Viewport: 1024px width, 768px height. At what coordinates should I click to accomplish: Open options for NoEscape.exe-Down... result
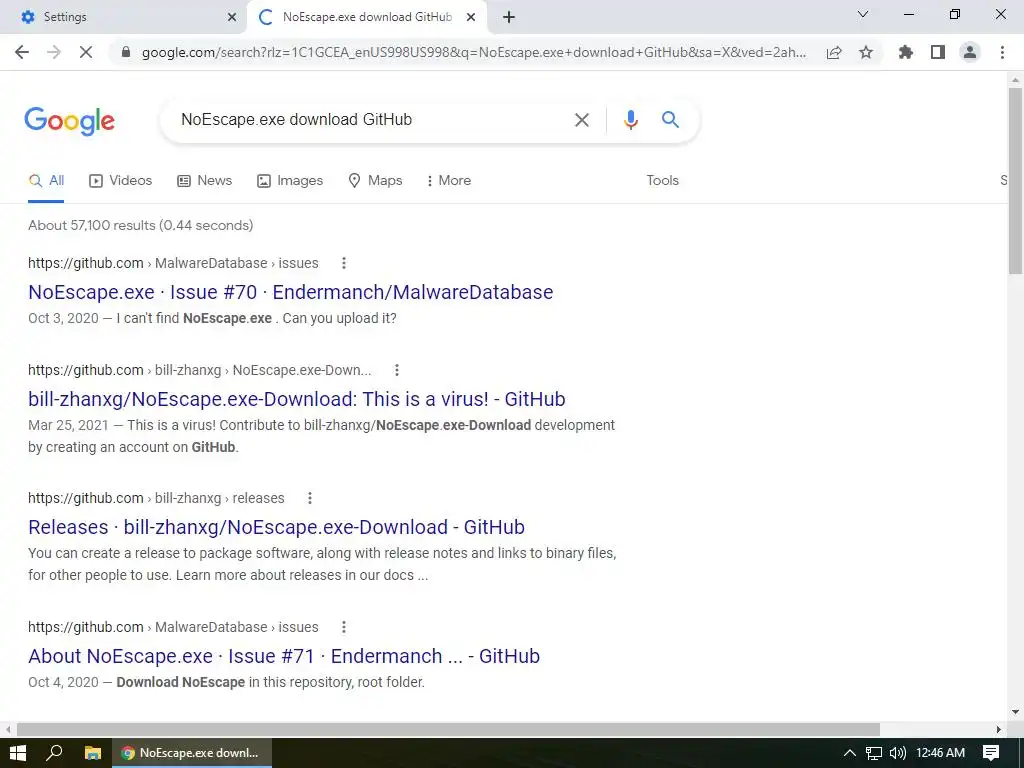point(396,370)
